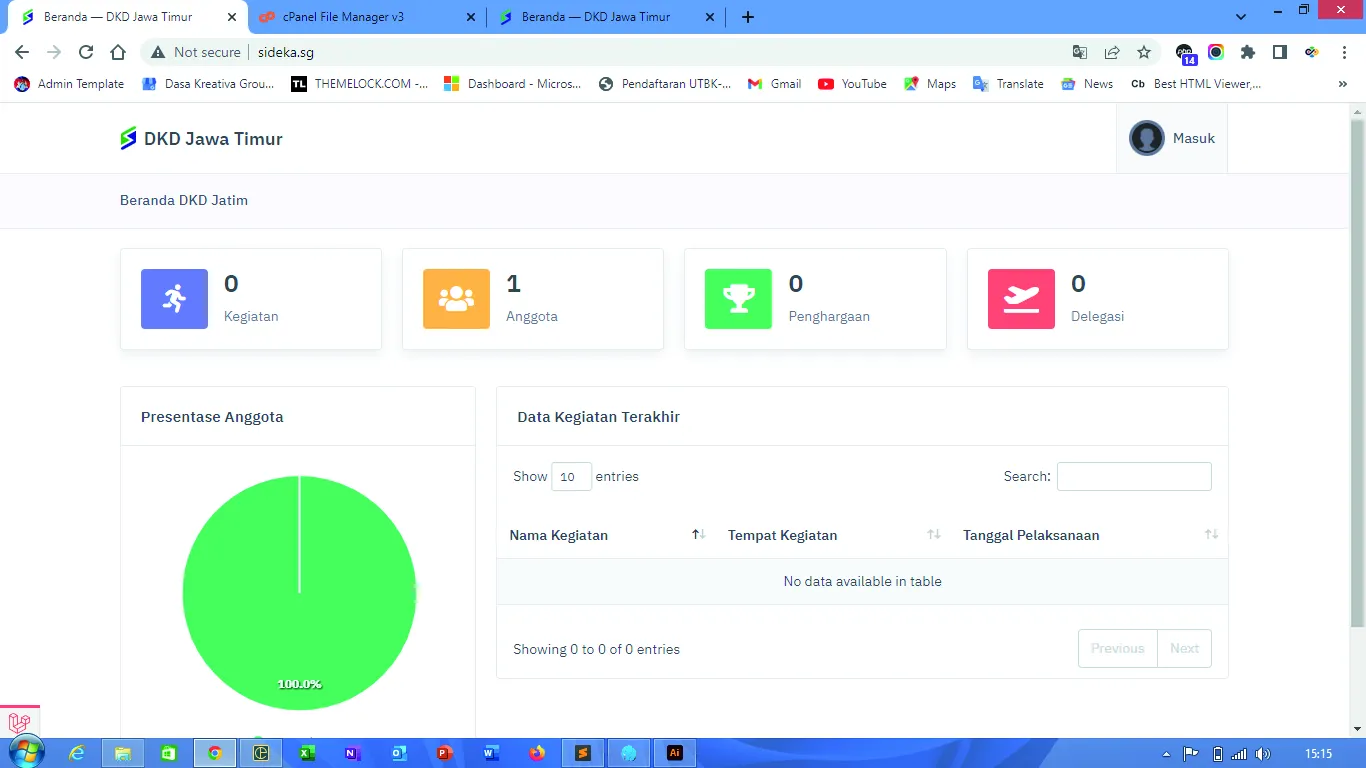Image resolution: width=1366 pixels, height=768 pixels.
Task: Open Firefox from the taskbar
Action: click(537, 753)
